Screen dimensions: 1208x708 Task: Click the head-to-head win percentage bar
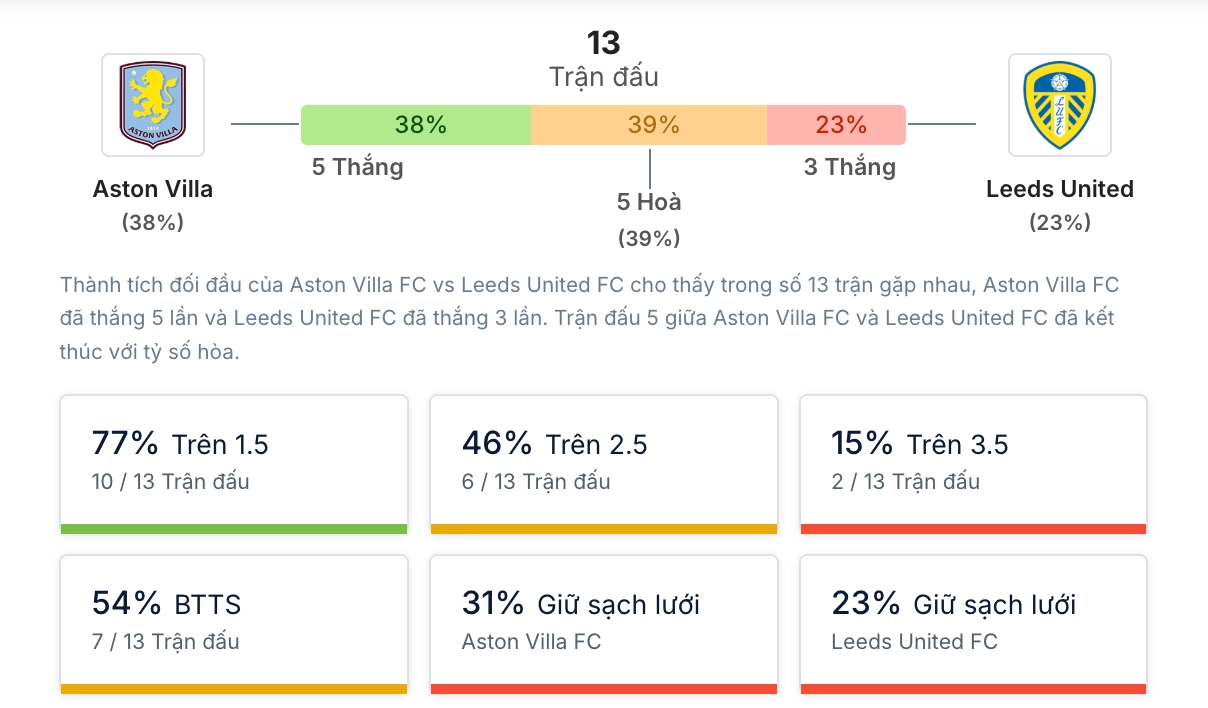[x=603, y=124]
